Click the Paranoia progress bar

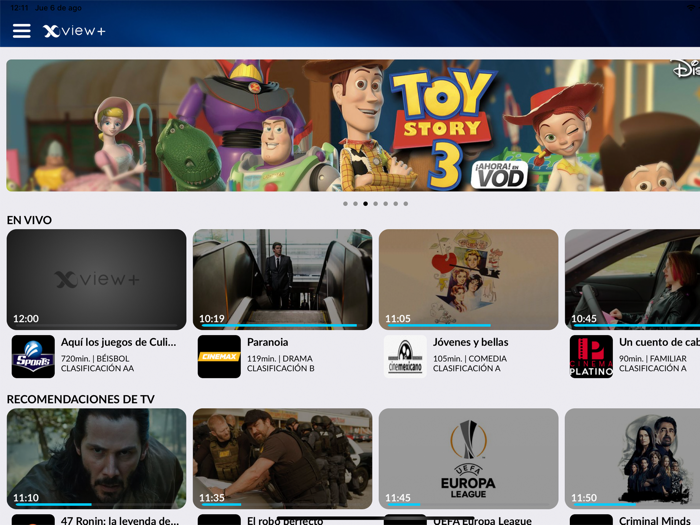coord(283,325)
